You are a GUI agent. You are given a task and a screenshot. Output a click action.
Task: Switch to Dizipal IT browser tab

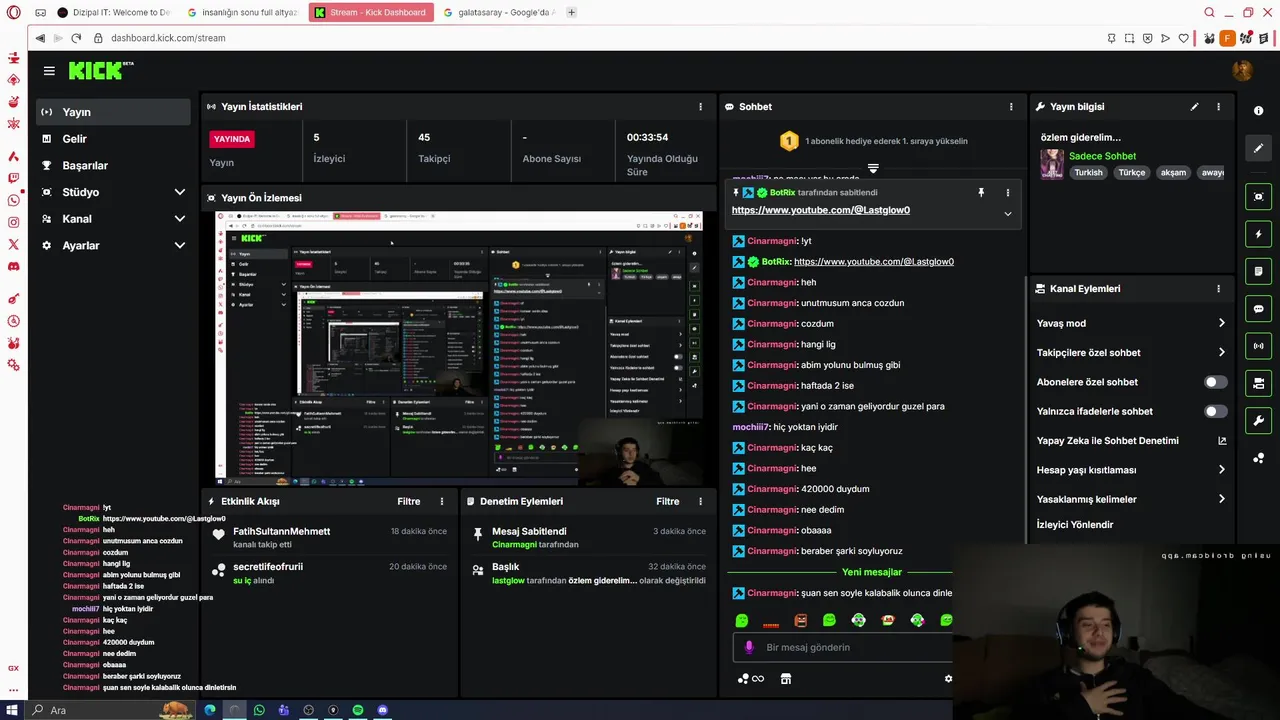(113, 12)
